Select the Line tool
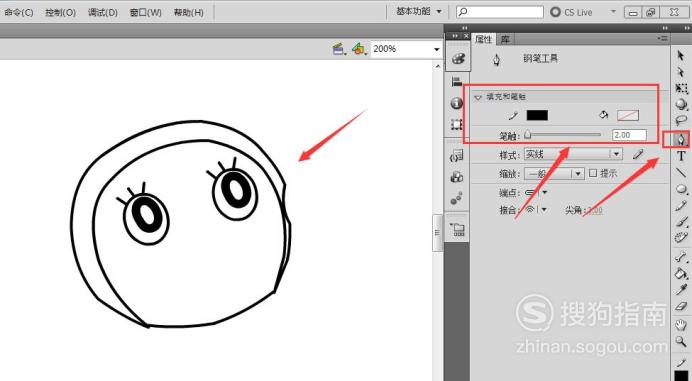This screenshot has width=692, height=381. pyautogui.click(x=681, y=173)
